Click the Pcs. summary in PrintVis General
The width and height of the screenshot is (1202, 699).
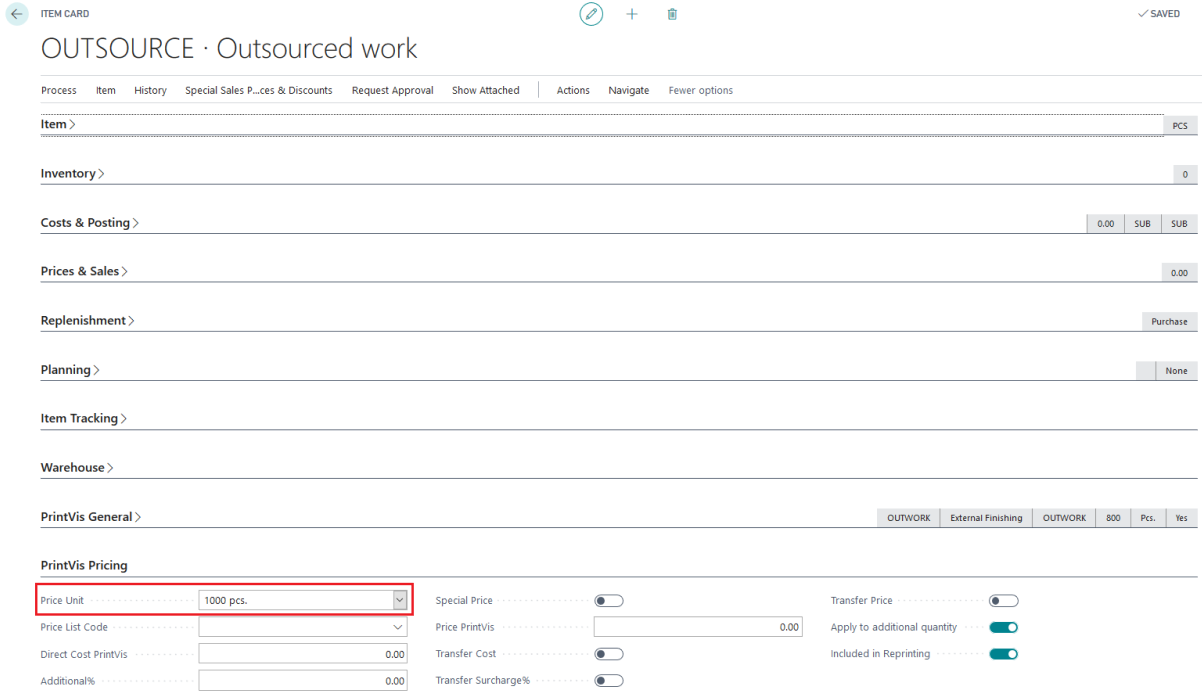pyautogui.click(x=1148, y=518)
